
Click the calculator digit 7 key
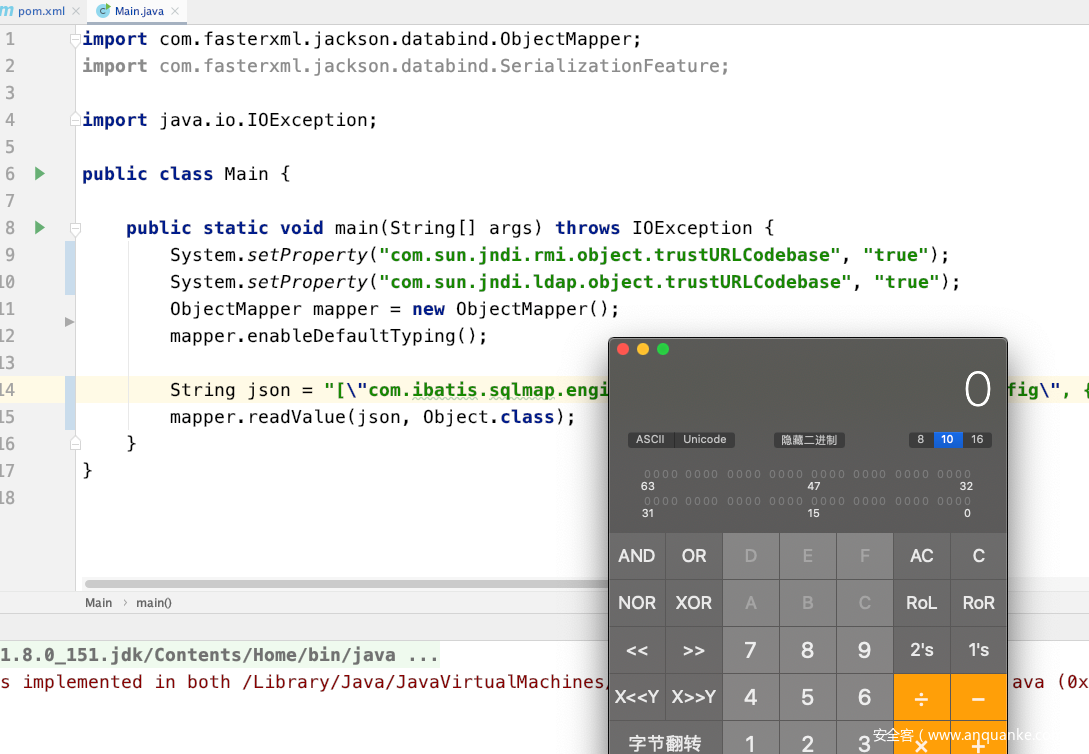point(751,650)
